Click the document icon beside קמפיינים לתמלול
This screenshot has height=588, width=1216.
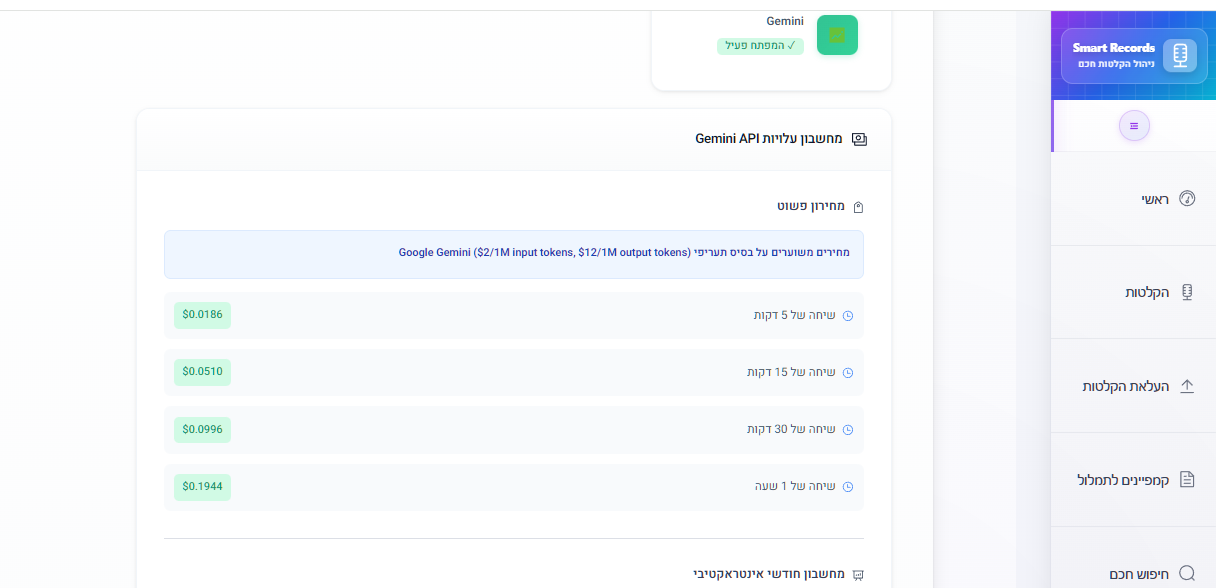(x=1187, y=479)
